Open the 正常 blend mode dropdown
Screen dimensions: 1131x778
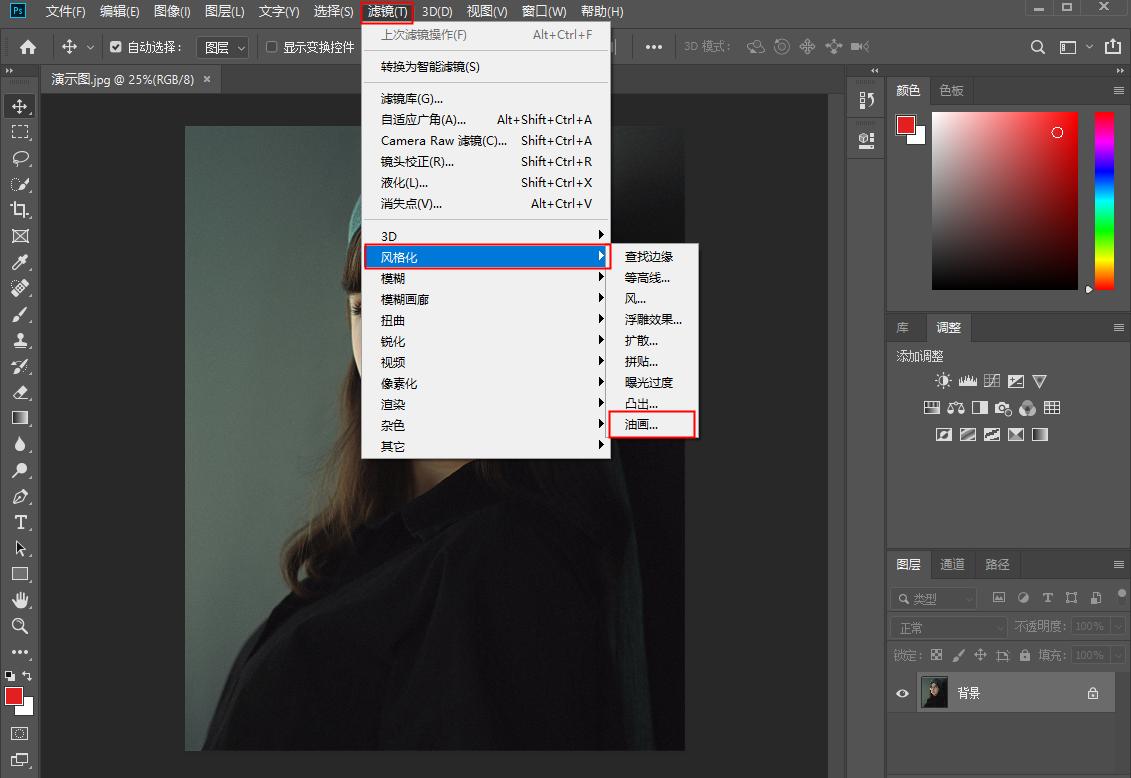(948, 627)
